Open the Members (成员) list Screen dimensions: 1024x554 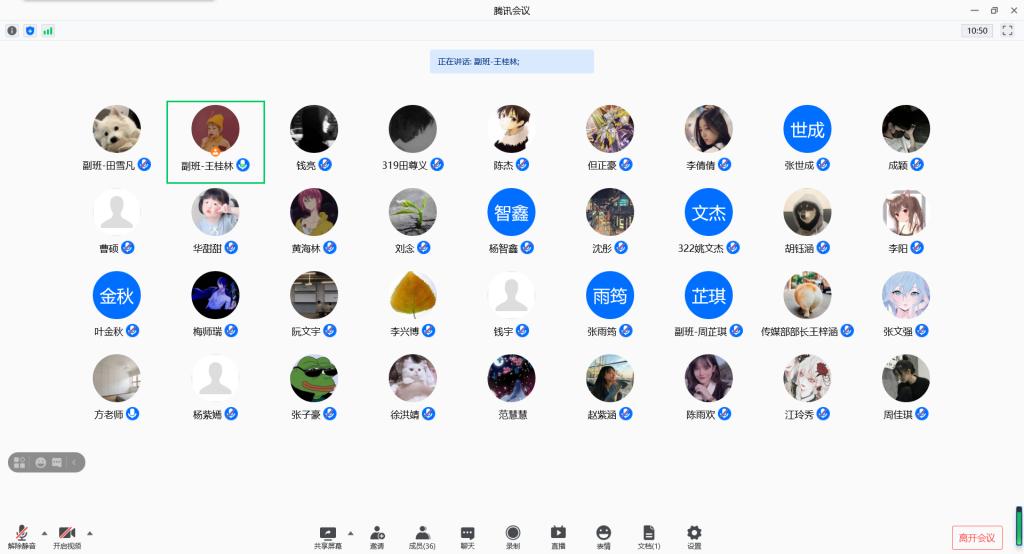pyautogui.click(x=422, y=537)
